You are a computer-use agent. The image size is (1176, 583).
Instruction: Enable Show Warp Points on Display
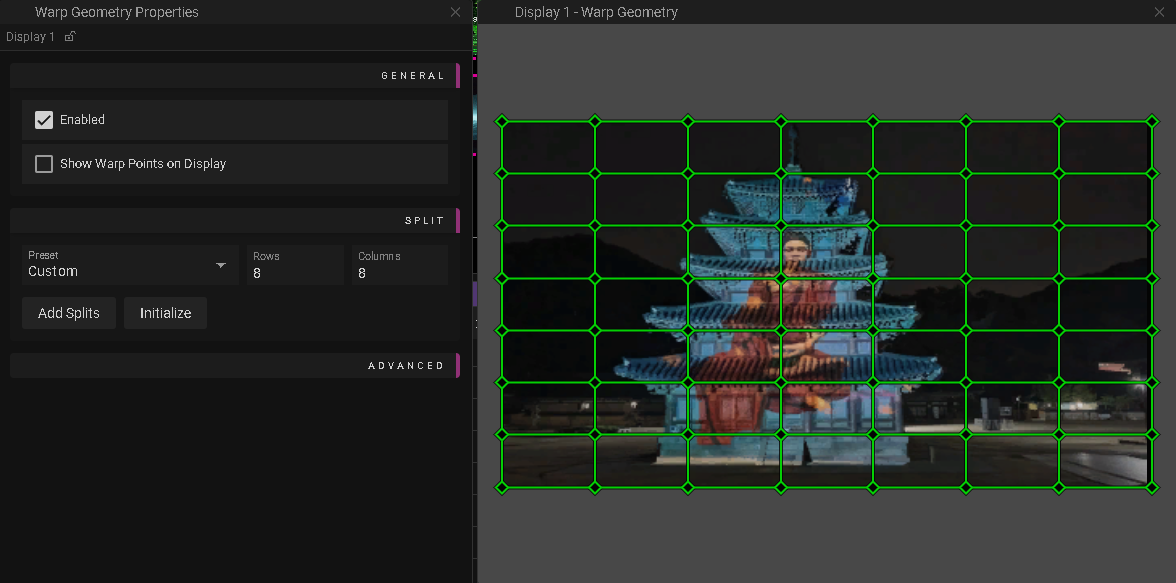click(x=44, y=164)
